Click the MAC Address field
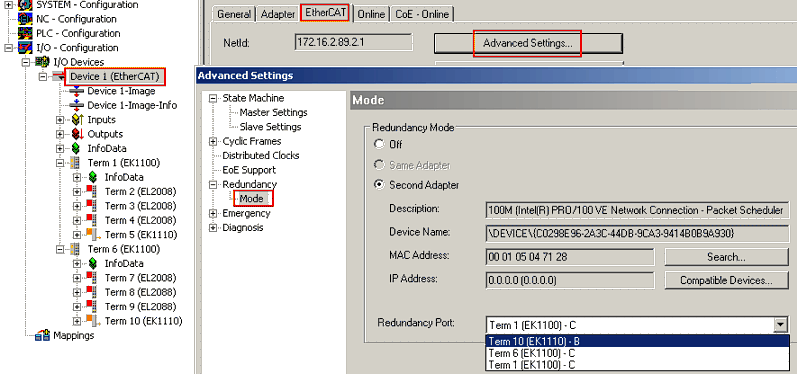Image resolution: width=797 pixels, height=374 pixels. (570, 257)
